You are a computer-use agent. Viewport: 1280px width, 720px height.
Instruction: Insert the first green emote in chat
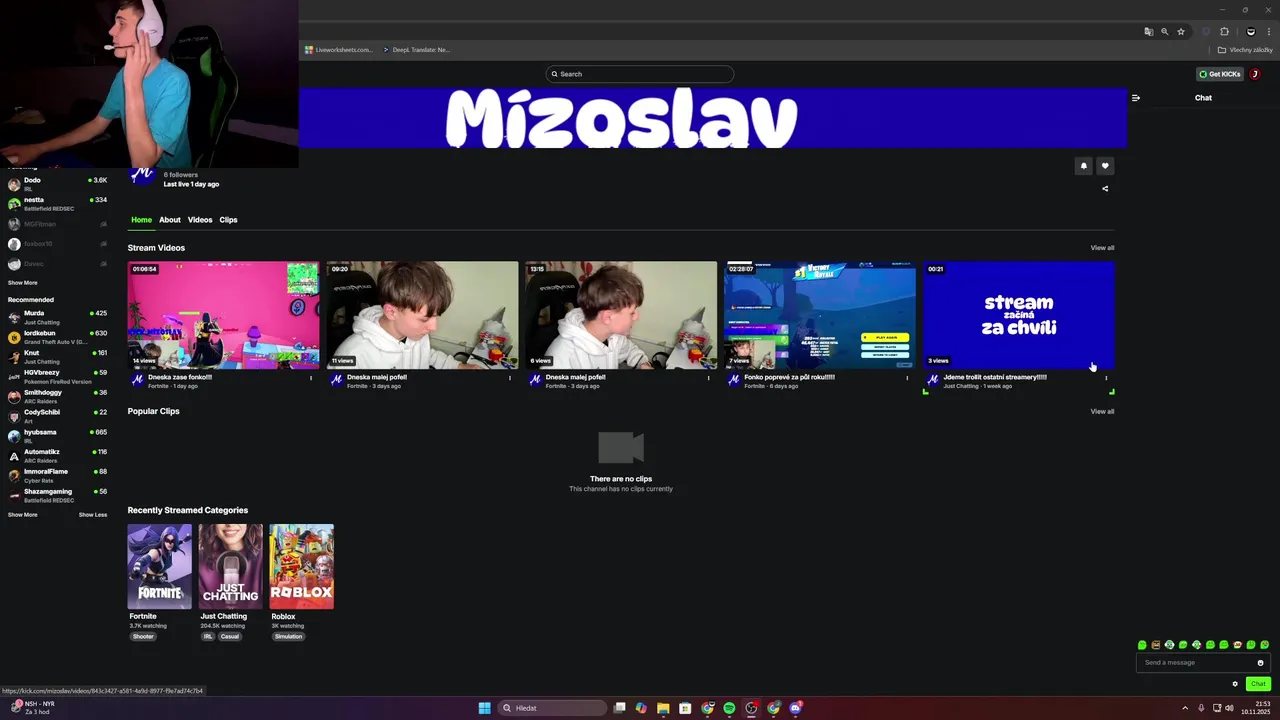pos(1142,645)
